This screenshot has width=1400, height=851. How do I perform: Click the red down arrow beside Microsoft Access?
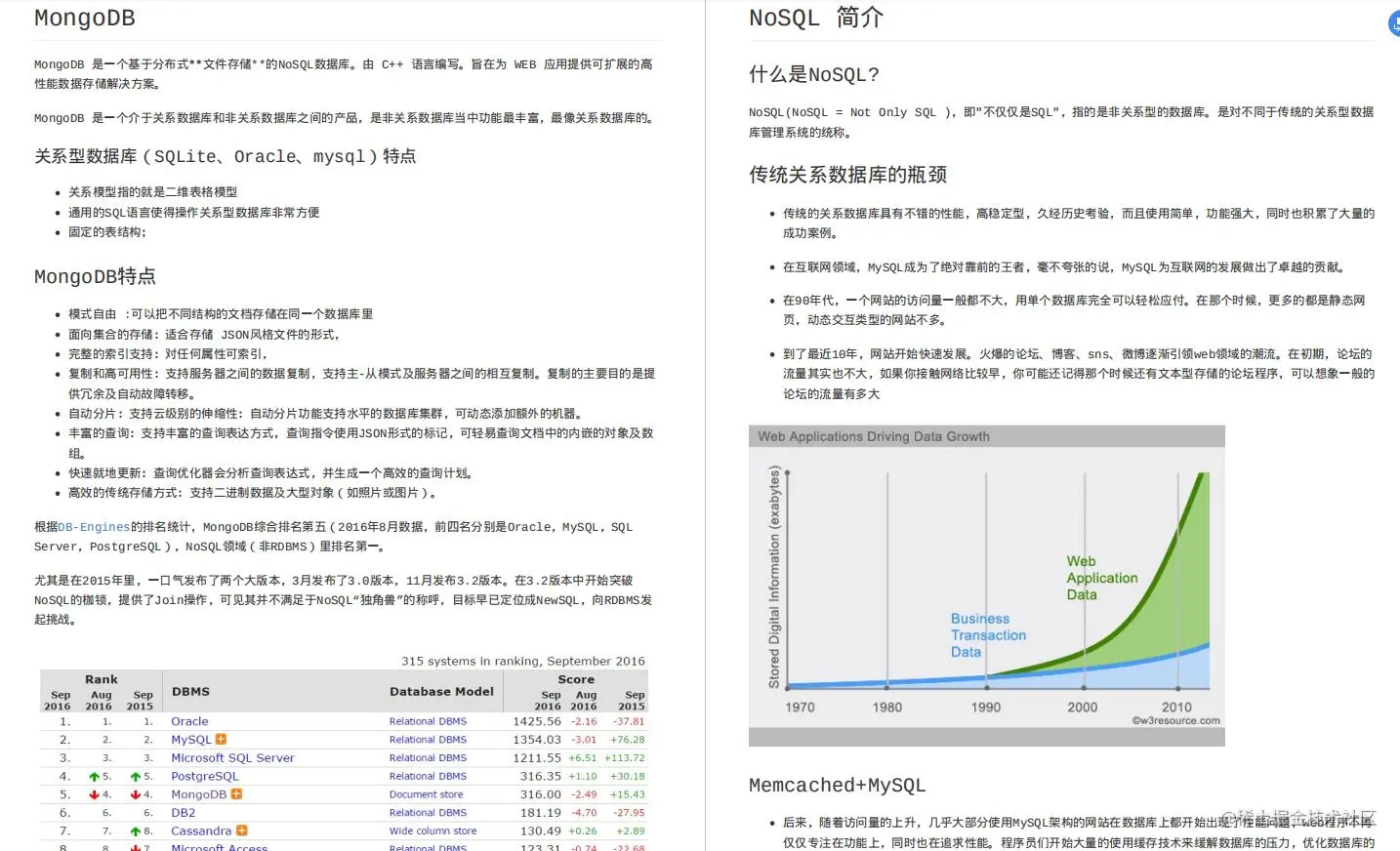pos(135,847)
